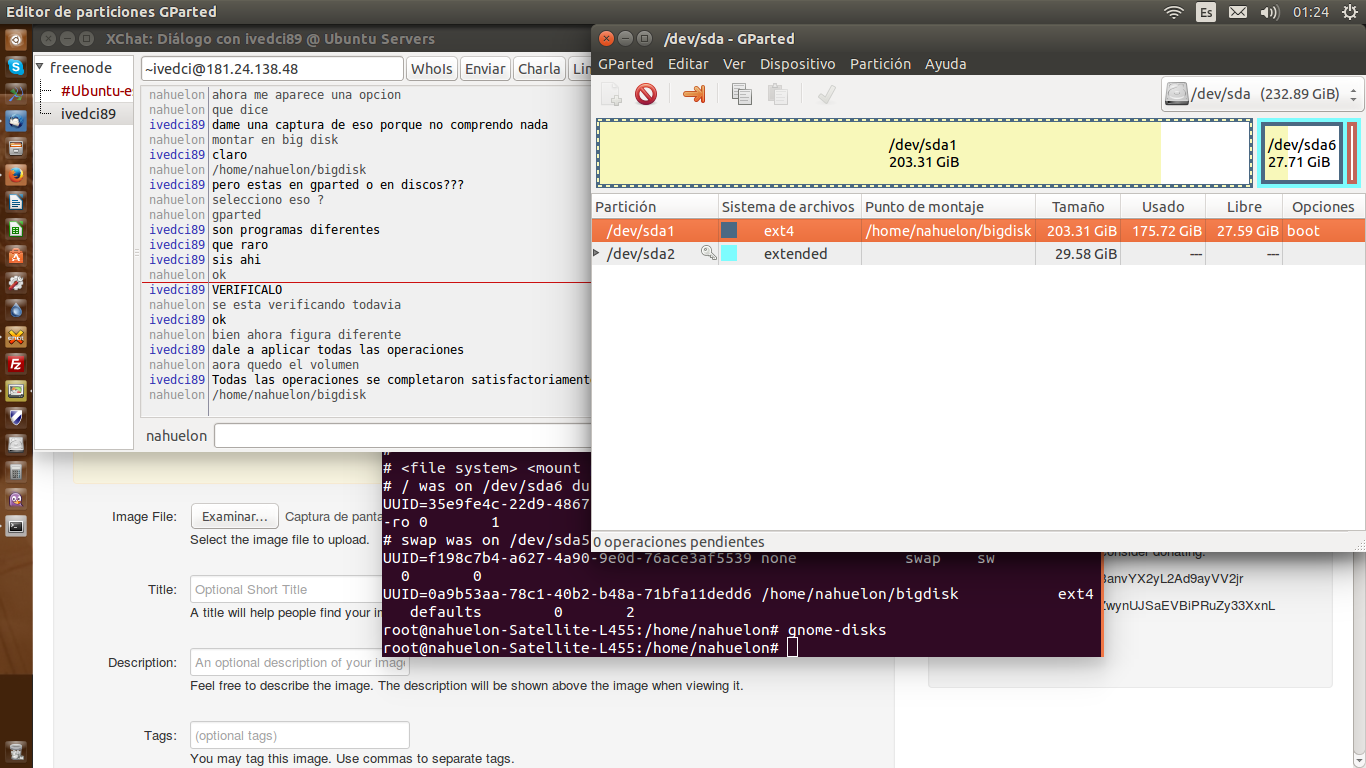Open Skype from the launcher
Screen dimensions: 1366x768
(x=16, y=67)
